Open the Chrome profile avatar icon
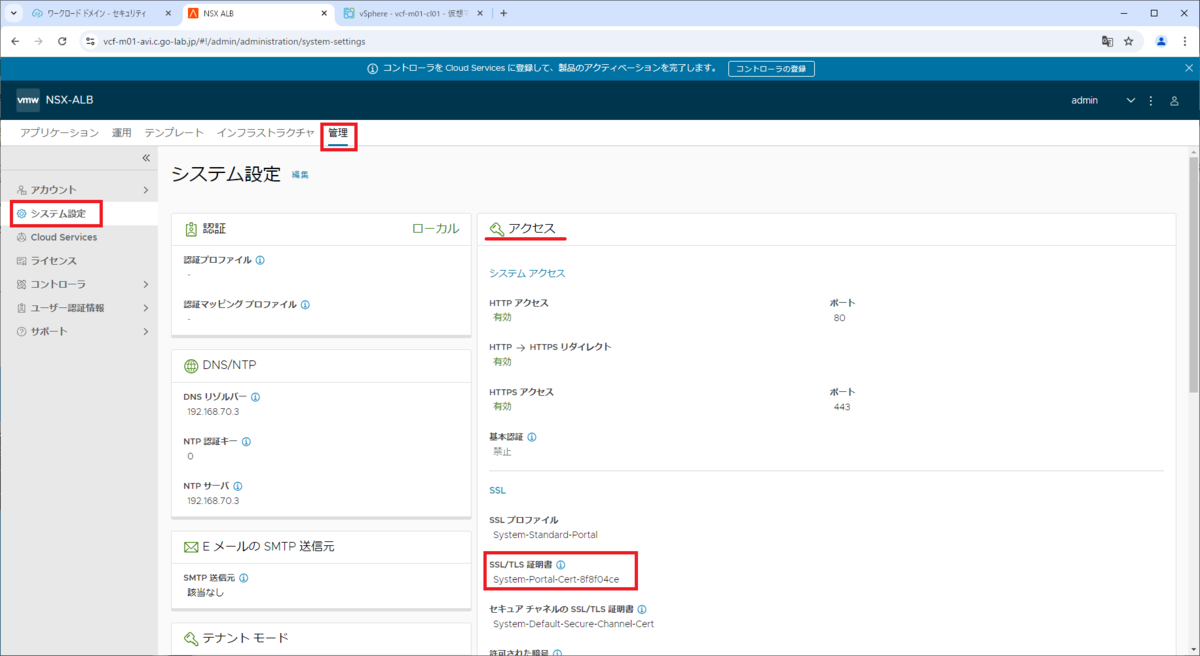 click(x=1161, y=41)
